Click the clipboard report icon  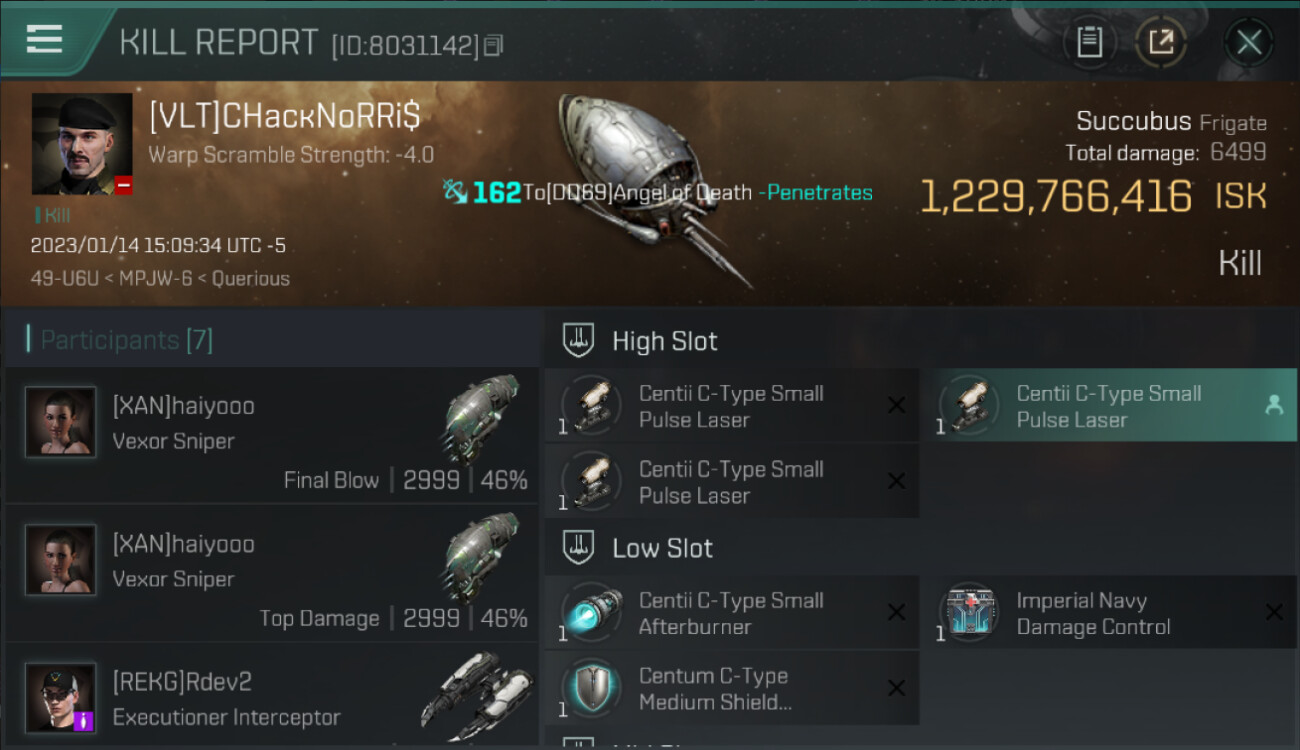(x=1089, y=42)
